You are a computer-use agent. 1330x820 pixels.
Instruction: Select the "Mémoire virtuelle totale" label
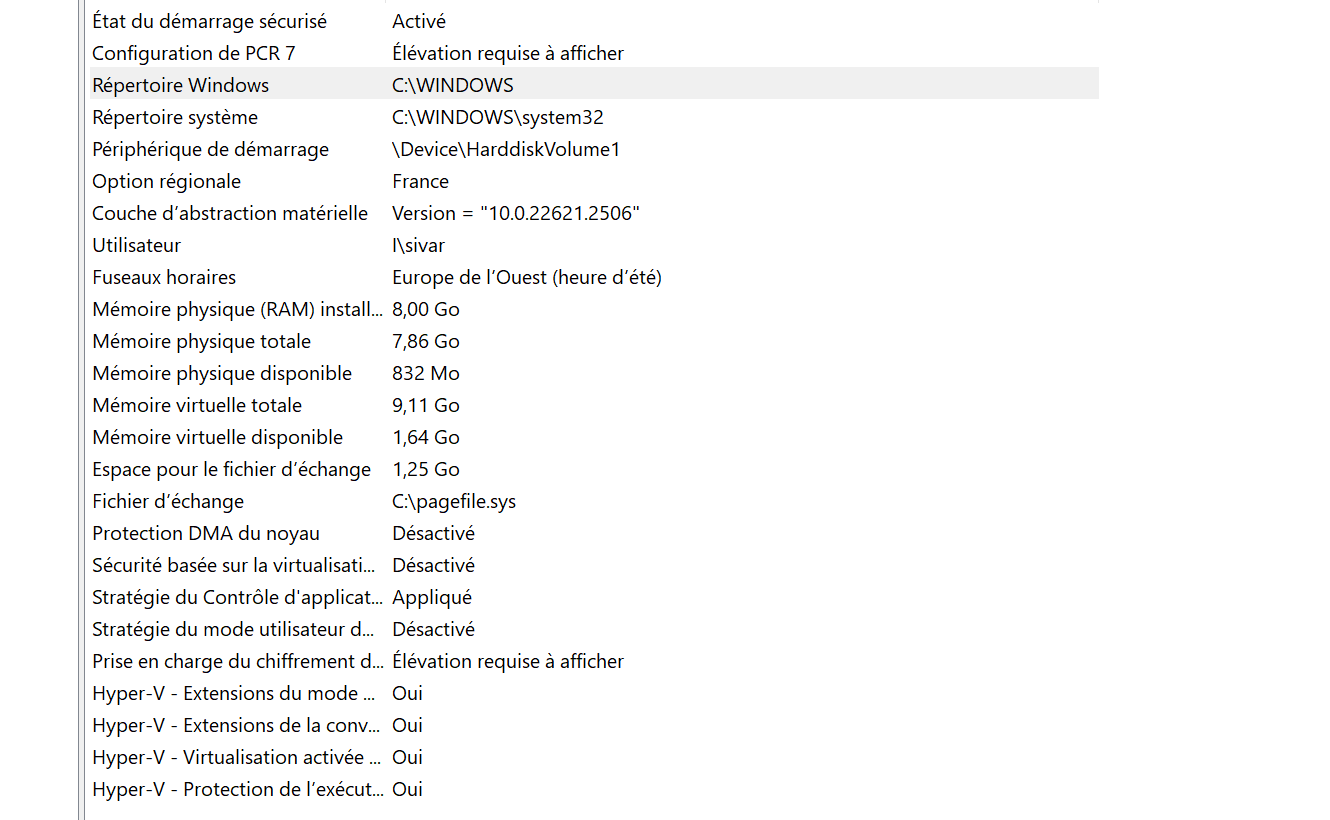click(197, 405)
